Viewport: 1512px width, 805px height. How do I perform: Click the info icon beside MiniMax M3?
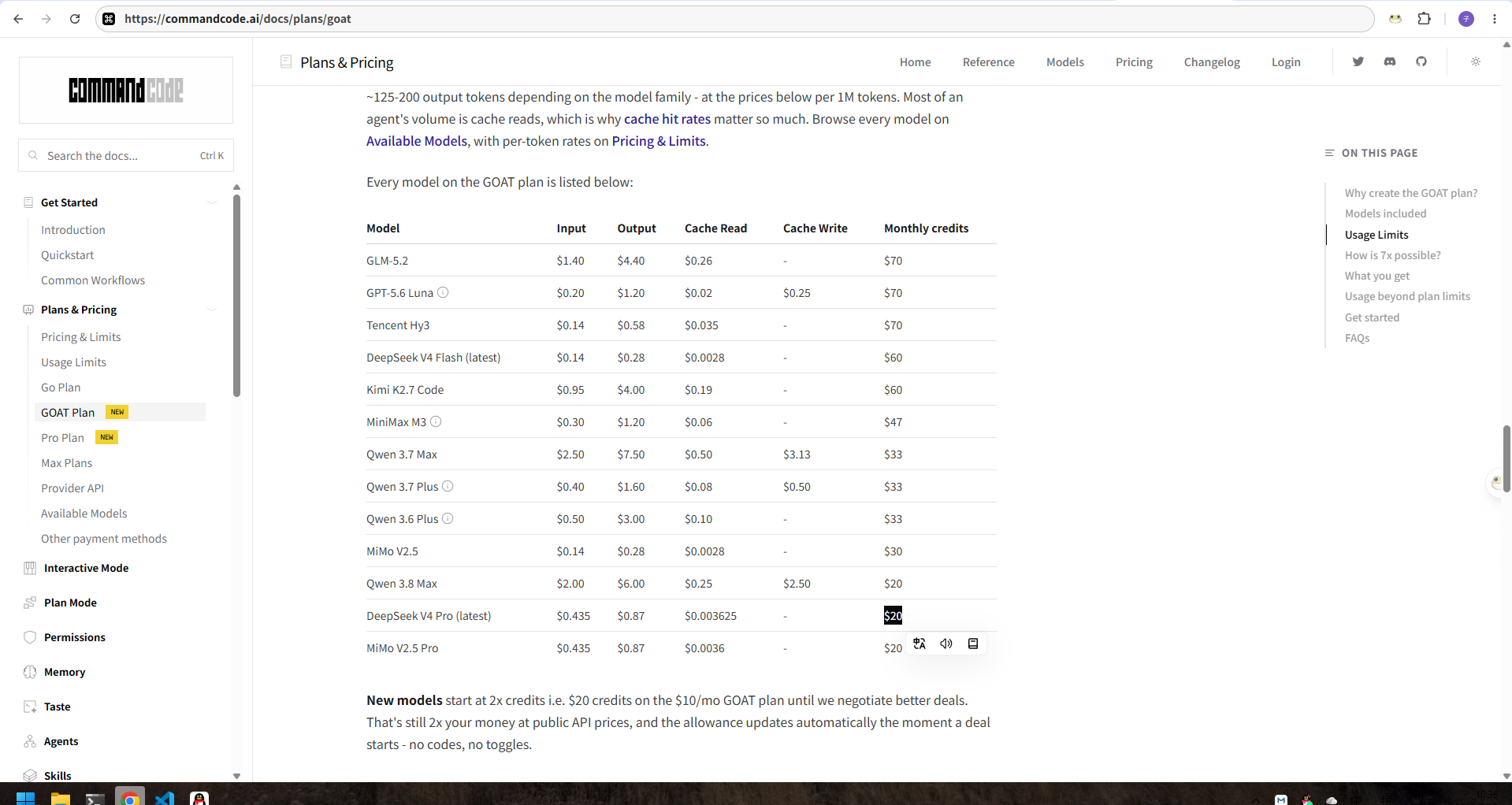(436, 421)
